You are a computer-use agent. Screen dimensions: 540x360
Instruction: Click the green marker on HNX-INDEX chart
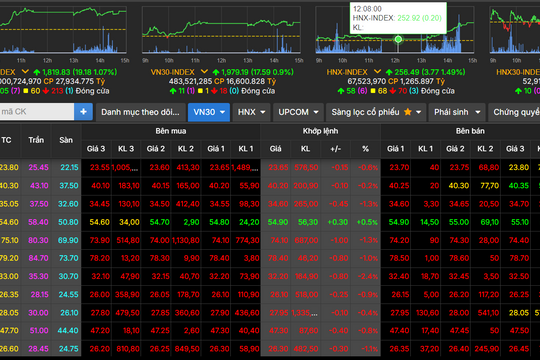[x=398, y=39]
